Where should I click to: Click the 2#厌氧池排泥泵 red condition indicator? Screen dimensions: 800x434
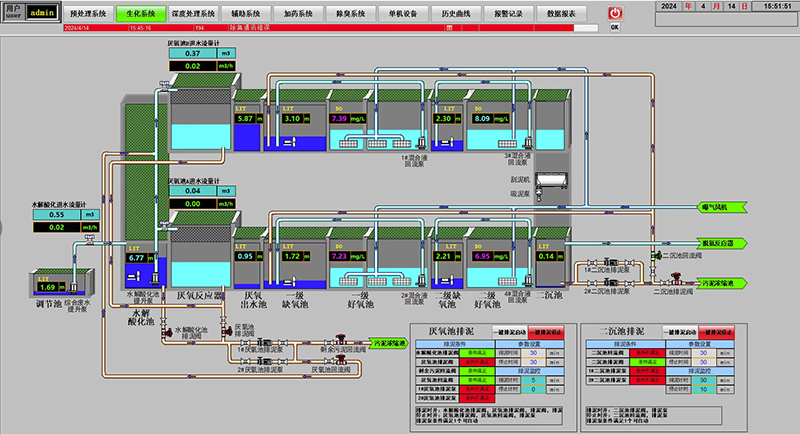click(477, 398)
